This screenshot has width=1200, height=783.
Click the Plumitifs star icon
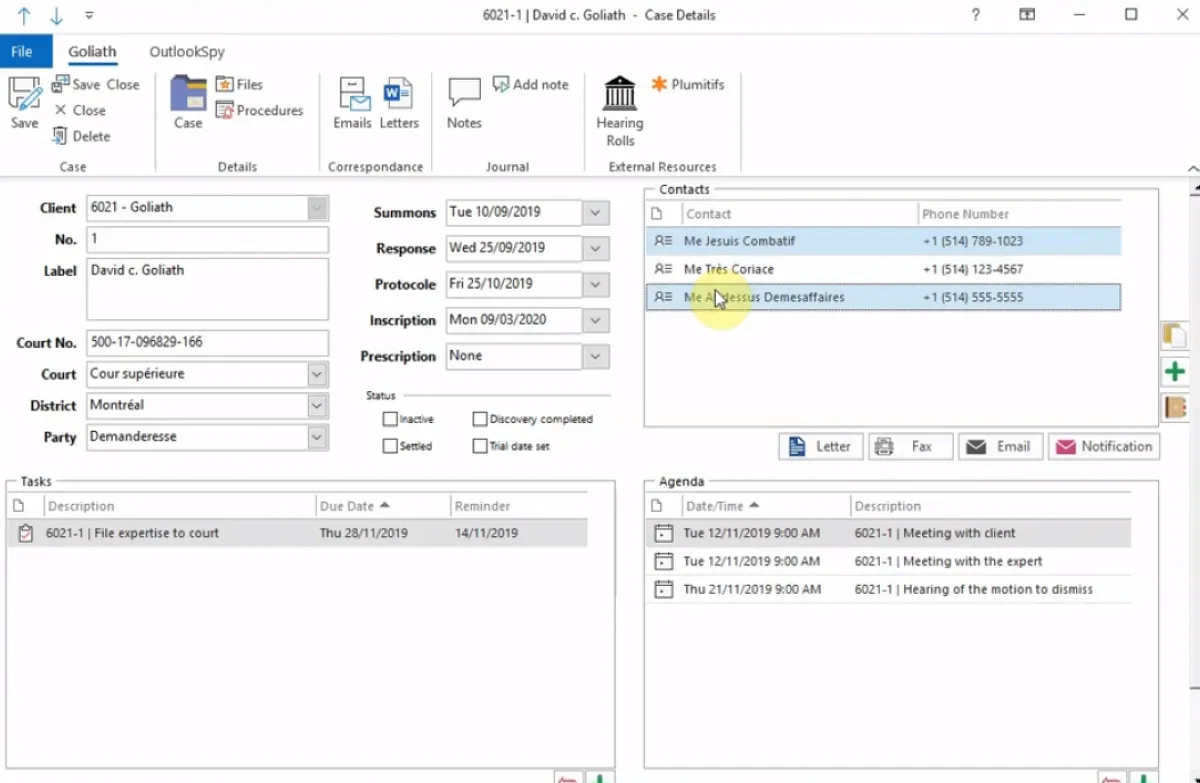pyautogui.click(x=659, y=85)
